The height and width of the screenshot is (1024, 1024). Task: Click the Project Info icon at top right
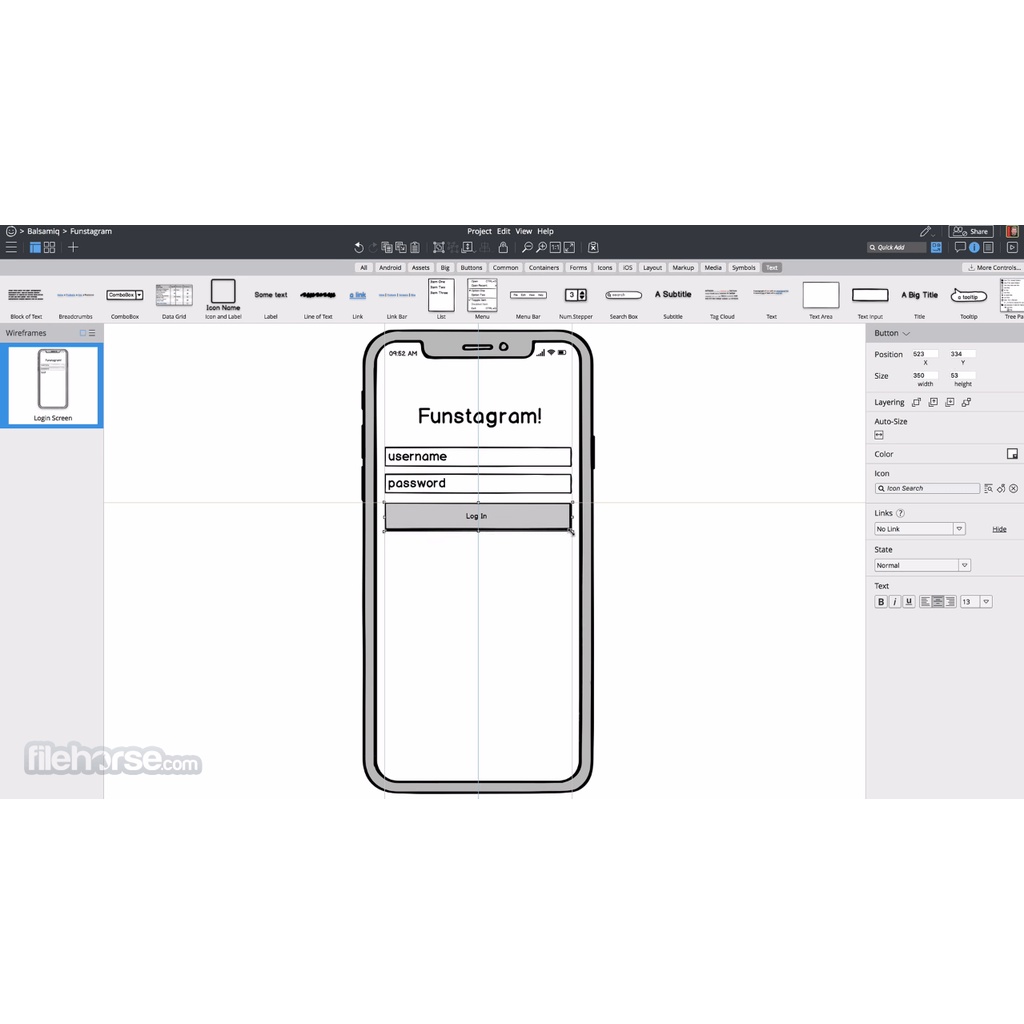974,247
